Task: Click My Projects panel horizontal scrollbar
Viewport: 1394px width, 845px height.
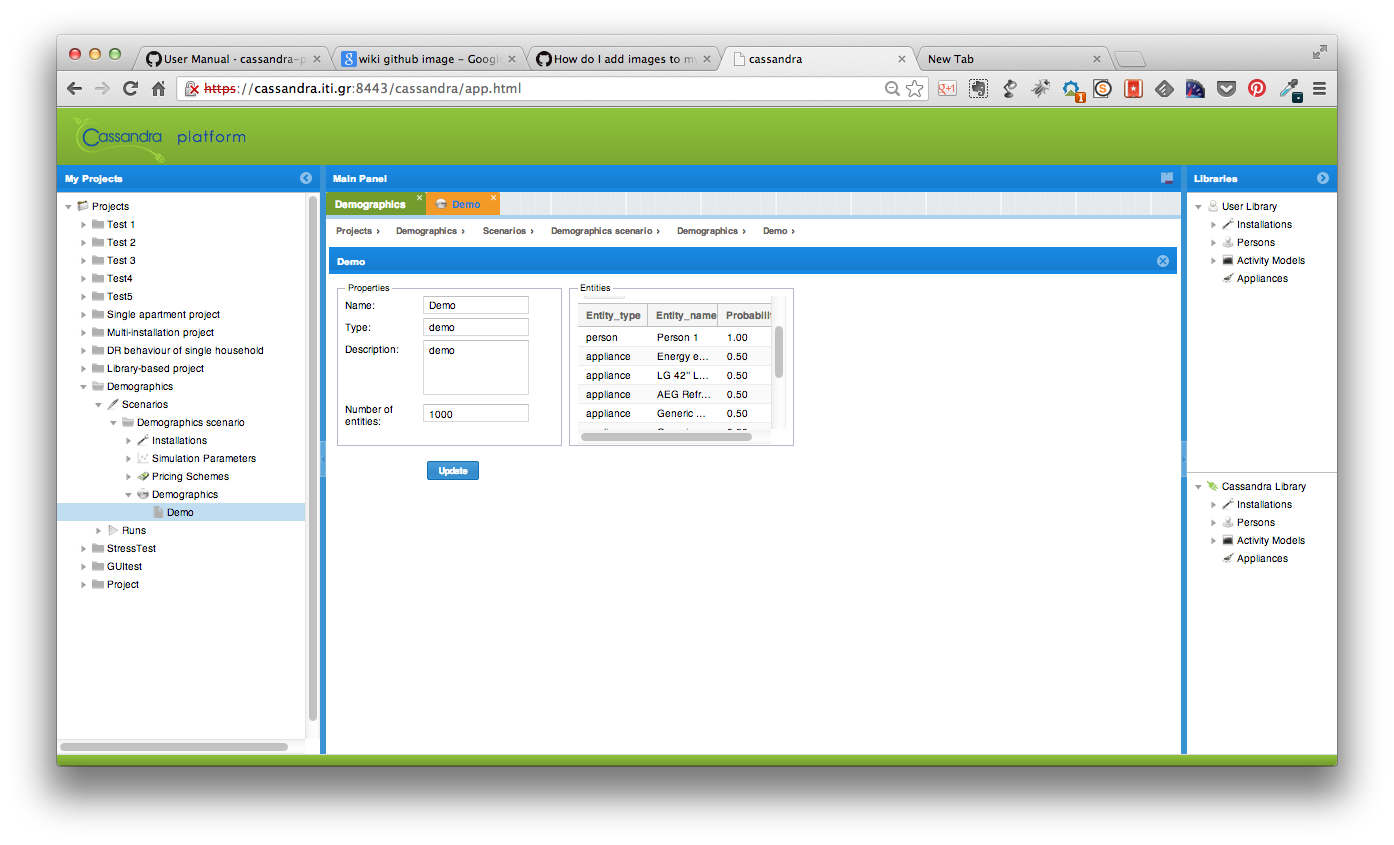Action: pyautogui.click(x=174, y=747)
